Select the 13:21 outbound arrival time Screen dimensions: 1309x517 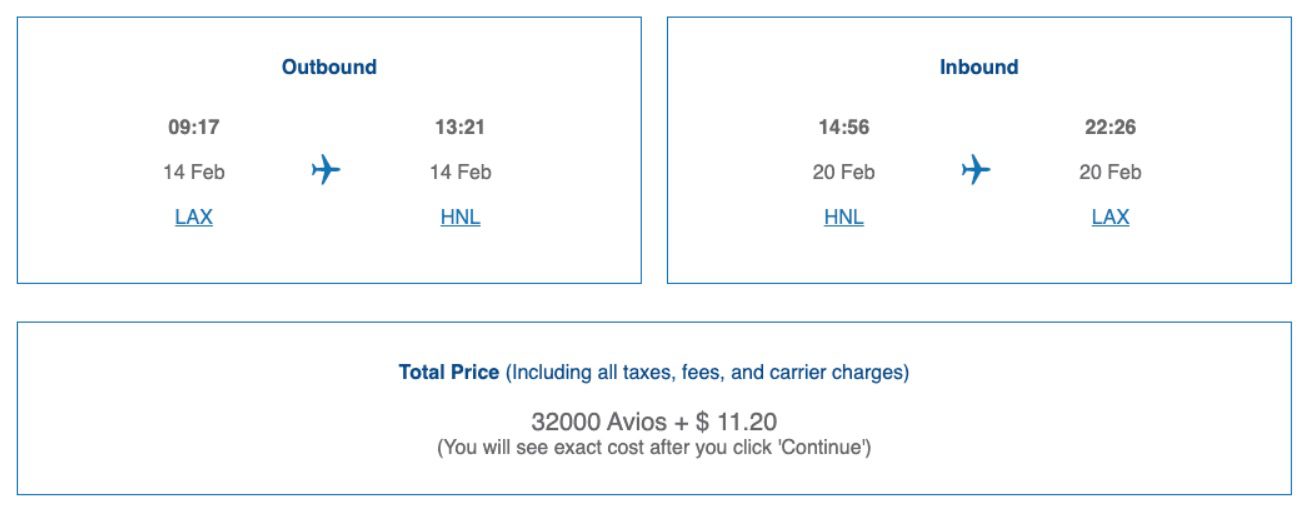pyautogui.click(x=460, y=127)
